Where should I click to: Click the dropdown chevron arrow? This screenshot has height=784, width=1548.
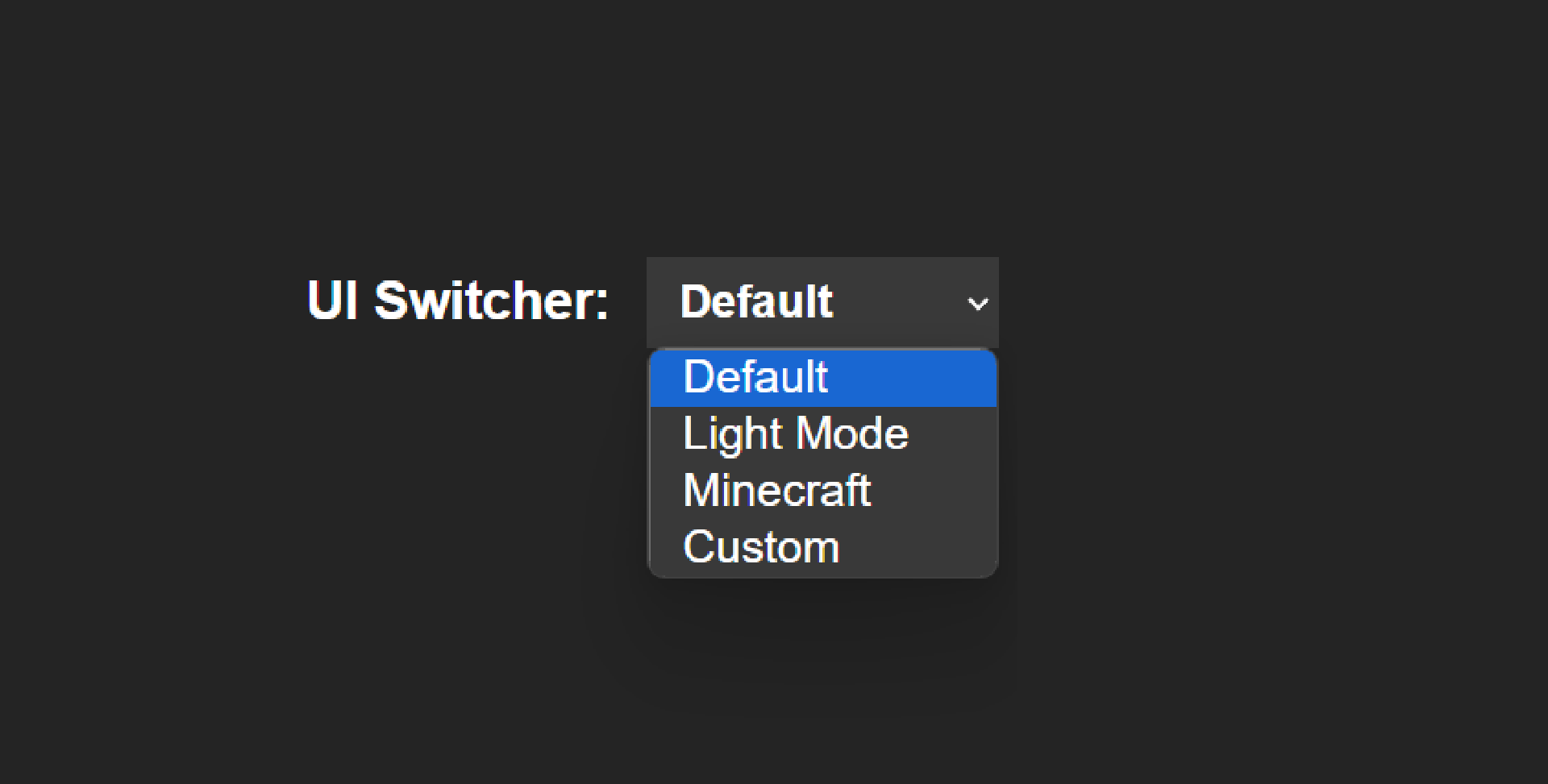tap(977, 304)
